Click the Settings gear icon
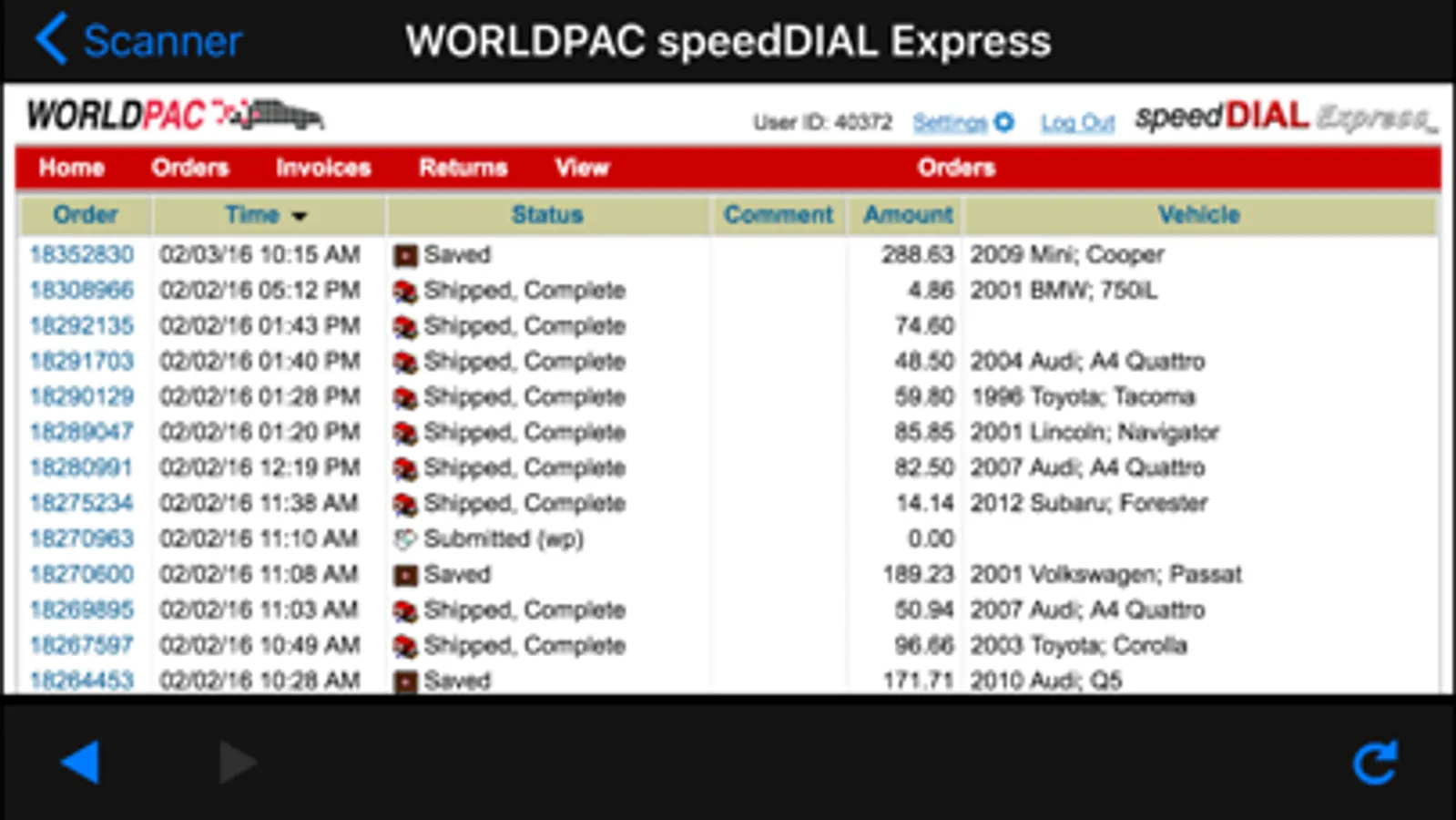The image size is (1456, 820). click(x=1003, y=121)
